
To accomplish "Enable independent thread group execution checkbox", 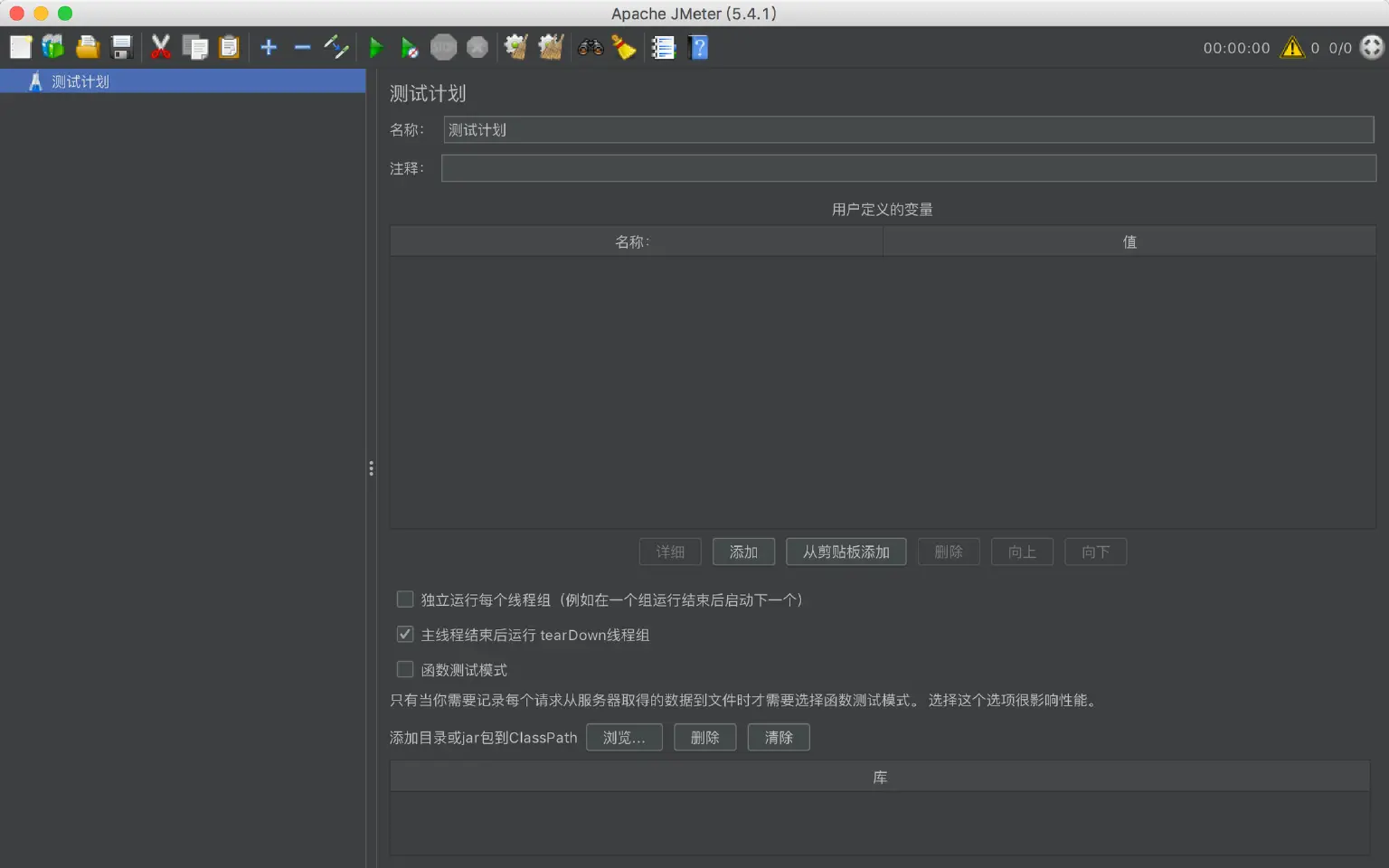I will 405,599.
